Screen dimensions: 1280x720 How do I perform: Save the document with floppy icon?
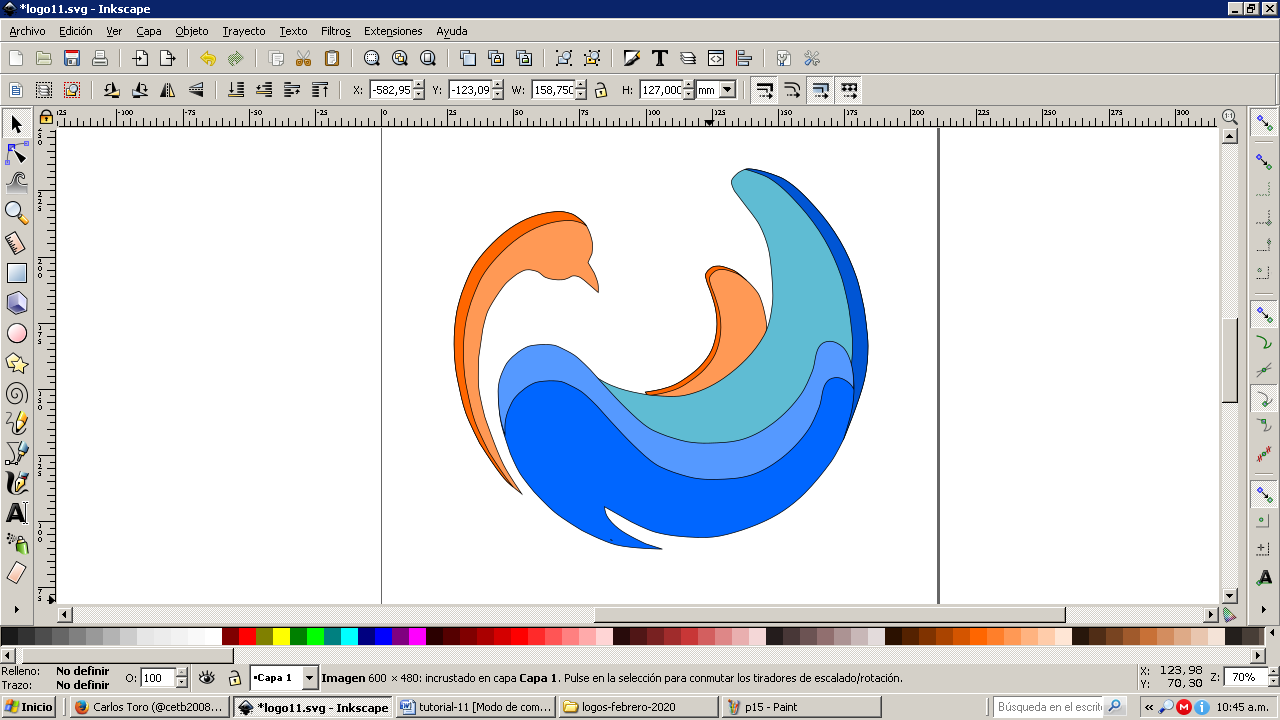tap(72, 58)
